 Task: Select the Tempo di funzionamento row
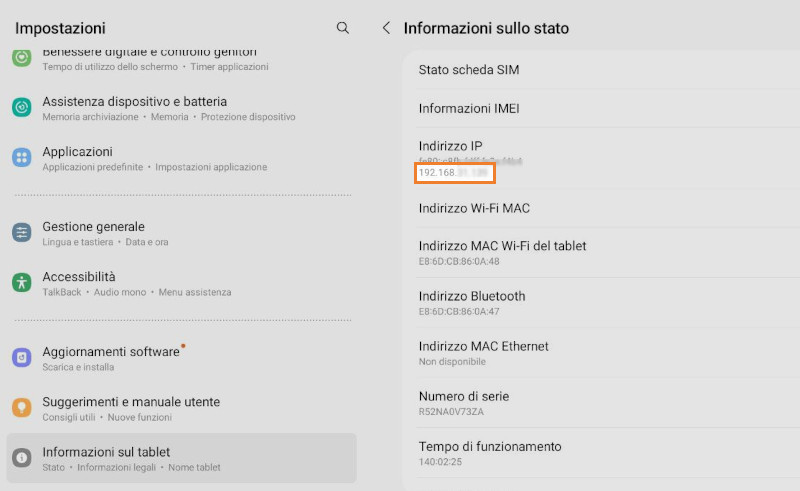click(x=607, y=453)
